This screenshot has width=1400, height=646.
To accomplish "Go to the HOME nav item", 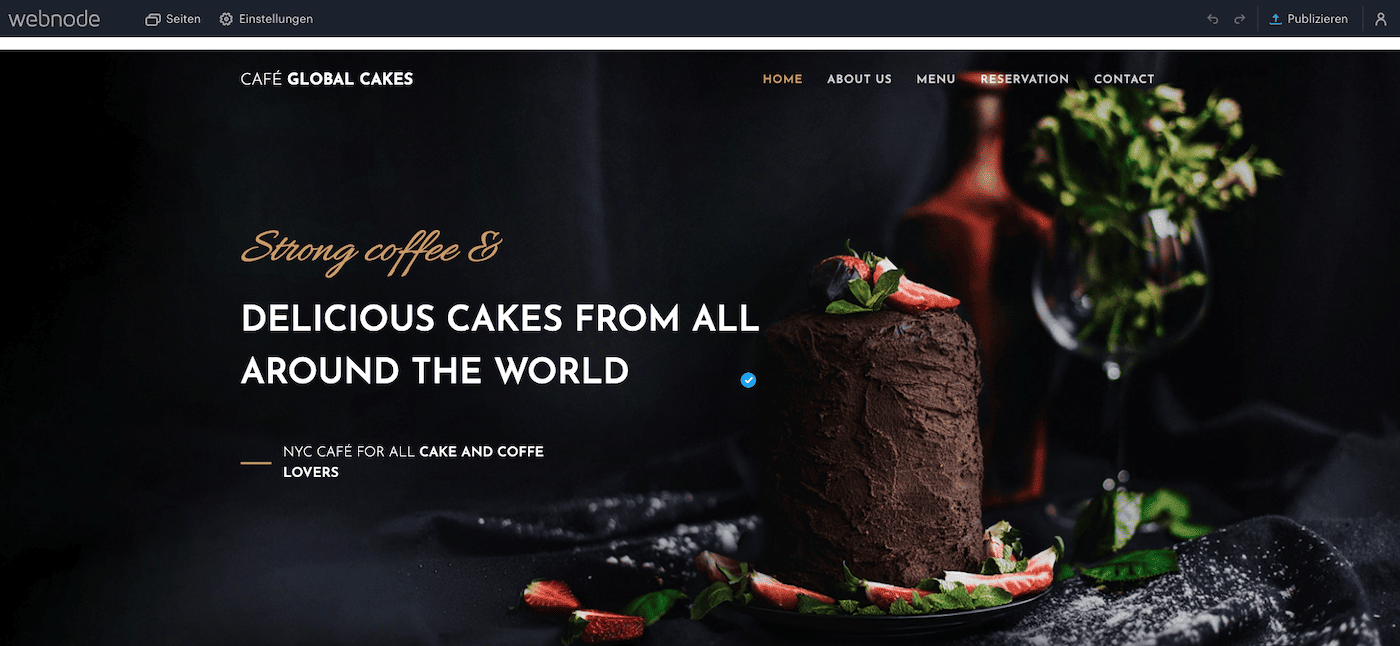I will coord(782,79).
